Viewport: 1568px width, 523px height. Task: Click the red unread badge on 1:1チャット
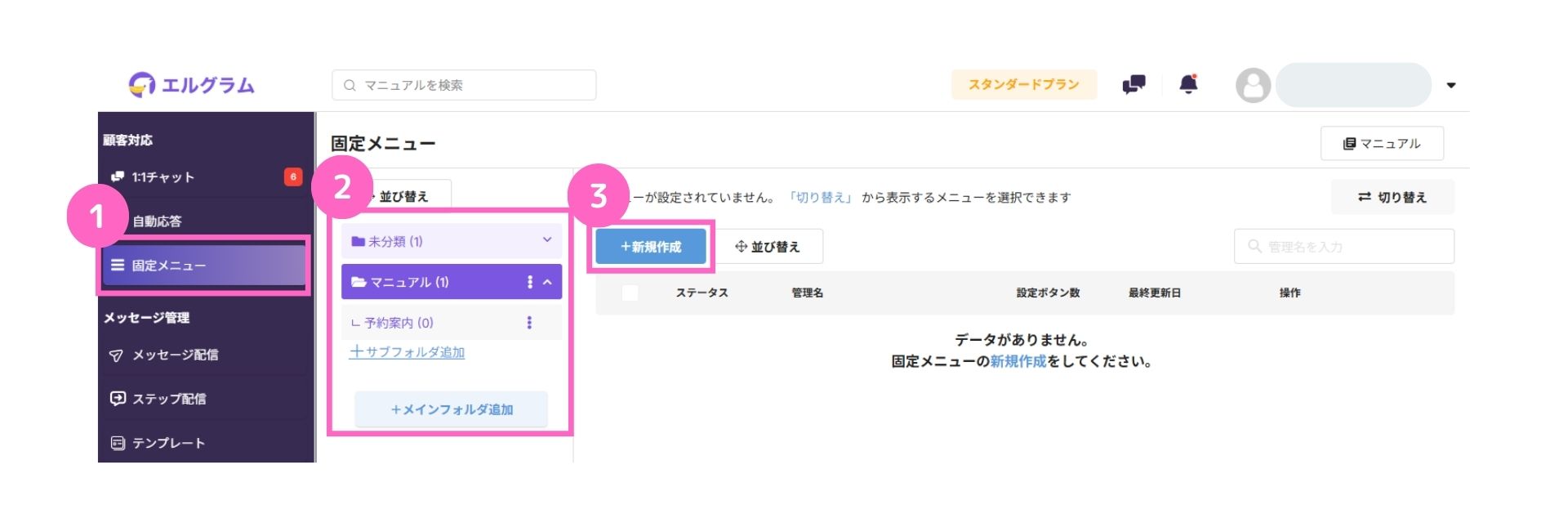(x=293, y=177)
